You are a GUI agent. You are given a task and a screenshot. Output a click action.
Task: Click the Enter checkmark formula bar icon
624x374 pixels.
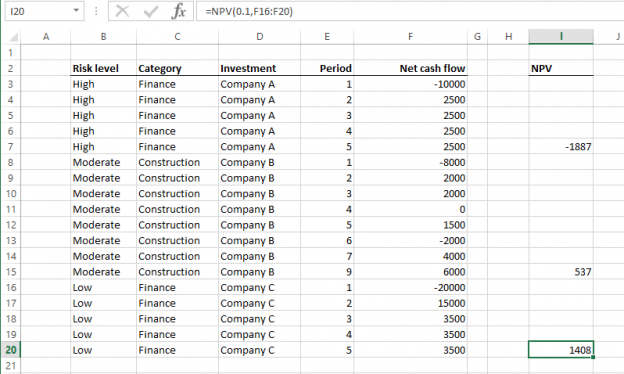pos(151,11)
